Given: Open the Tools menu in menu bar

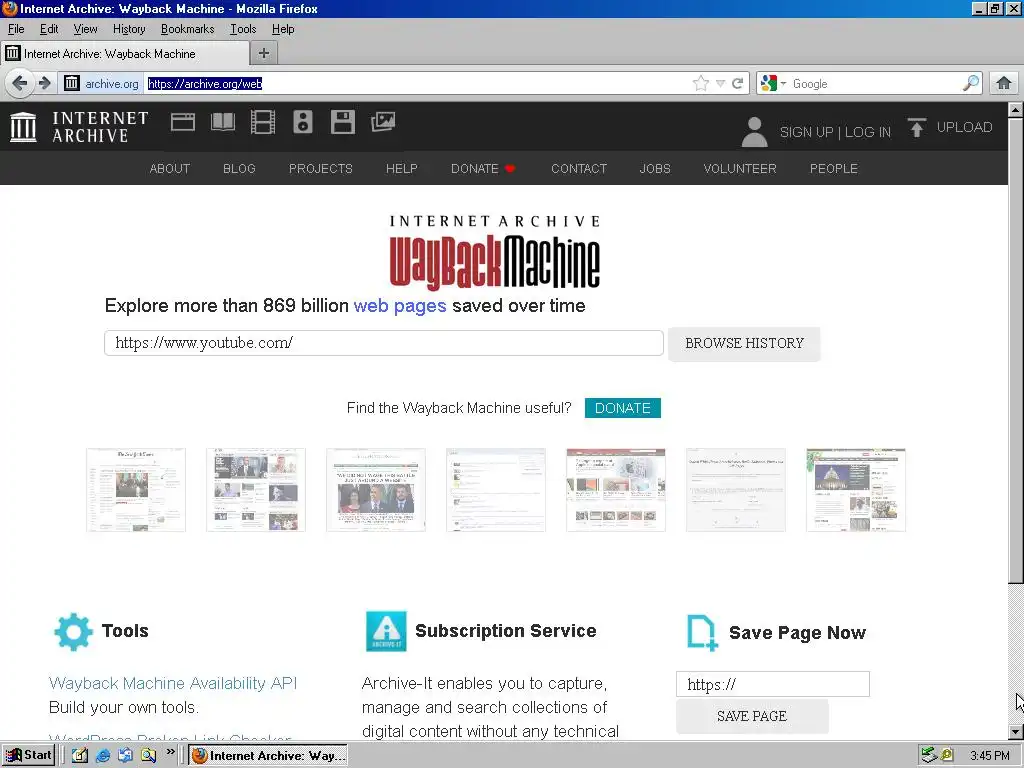Looking at the screenshot, I should coord(243,29).
